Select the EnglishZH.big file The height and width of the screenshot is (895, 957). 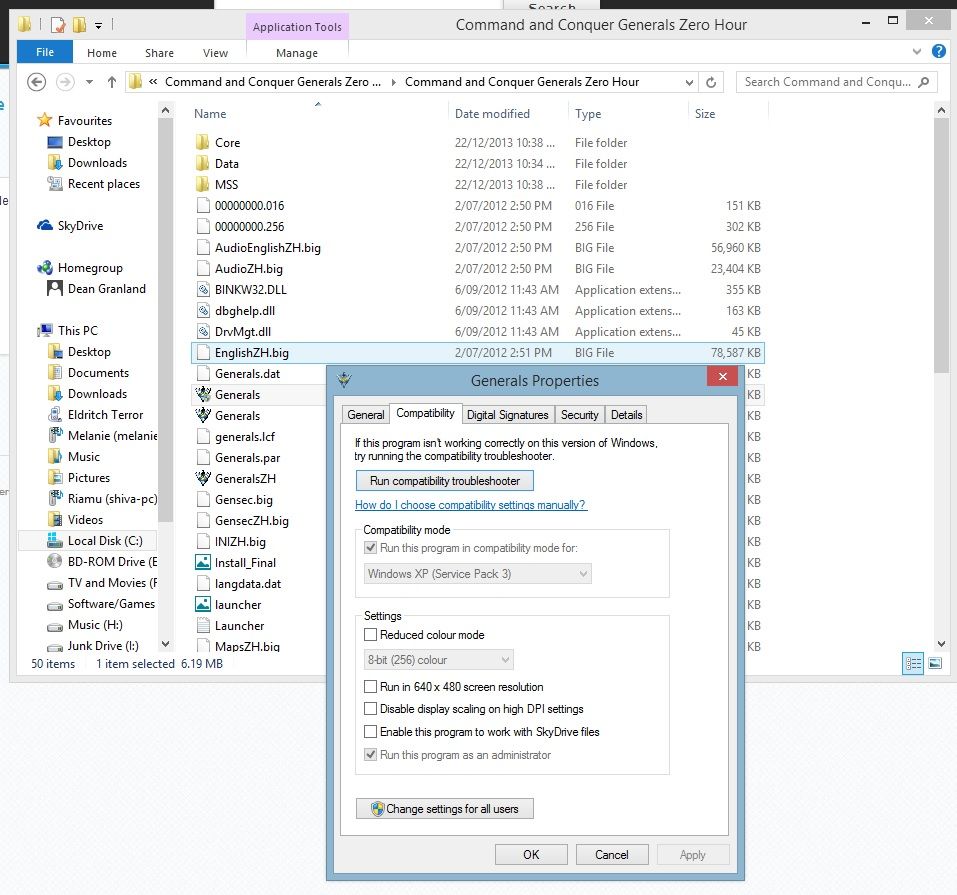478,352
